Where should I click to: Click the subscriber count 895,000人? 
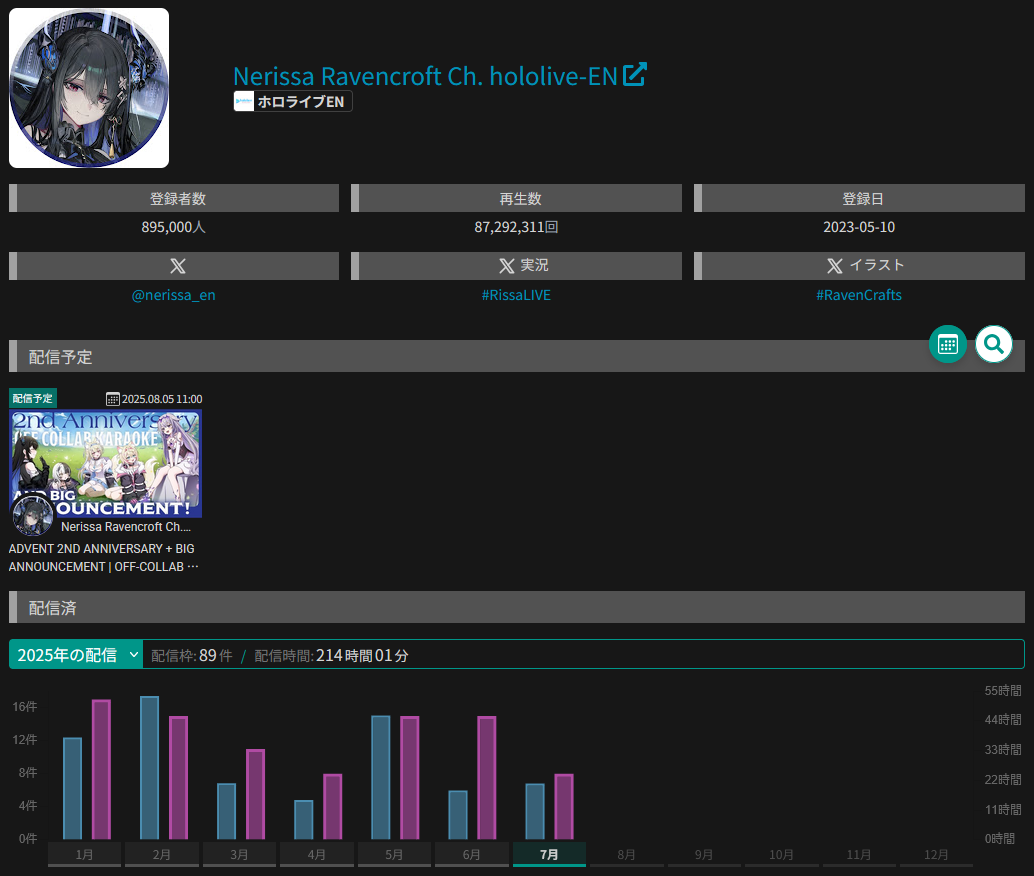173,227
